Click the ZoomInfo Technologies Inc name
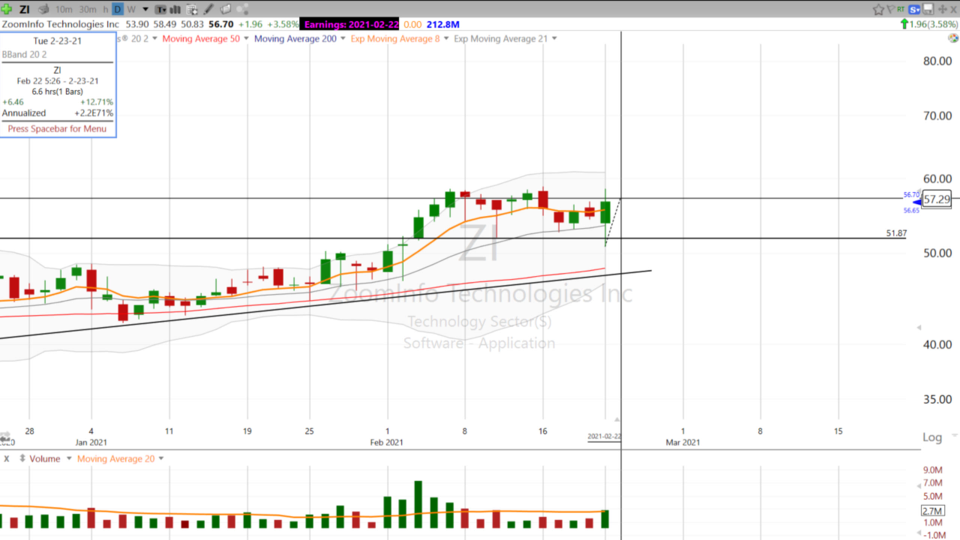 (x=60, y=24)
